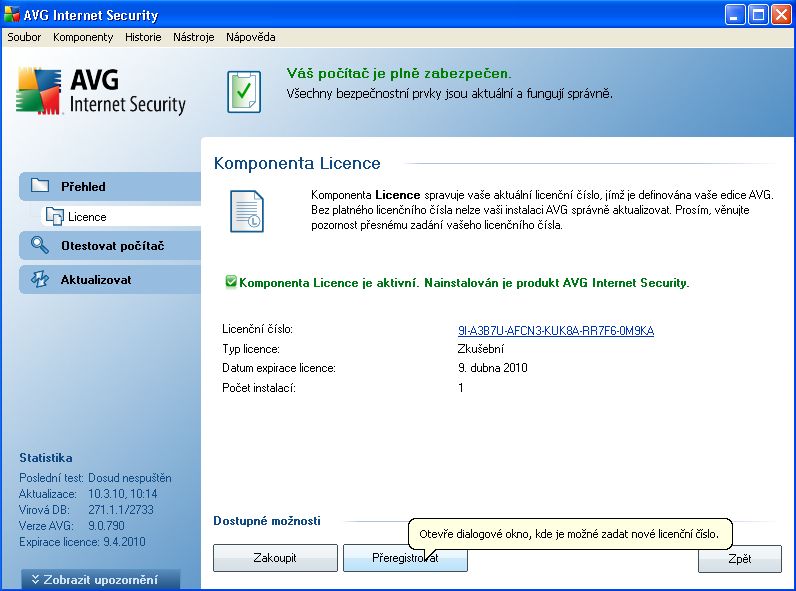Click Poslední test: Dosud nespuštěn
Image resolution: width=796 pixels, height=591 pixels.
[x=95, y=478]
